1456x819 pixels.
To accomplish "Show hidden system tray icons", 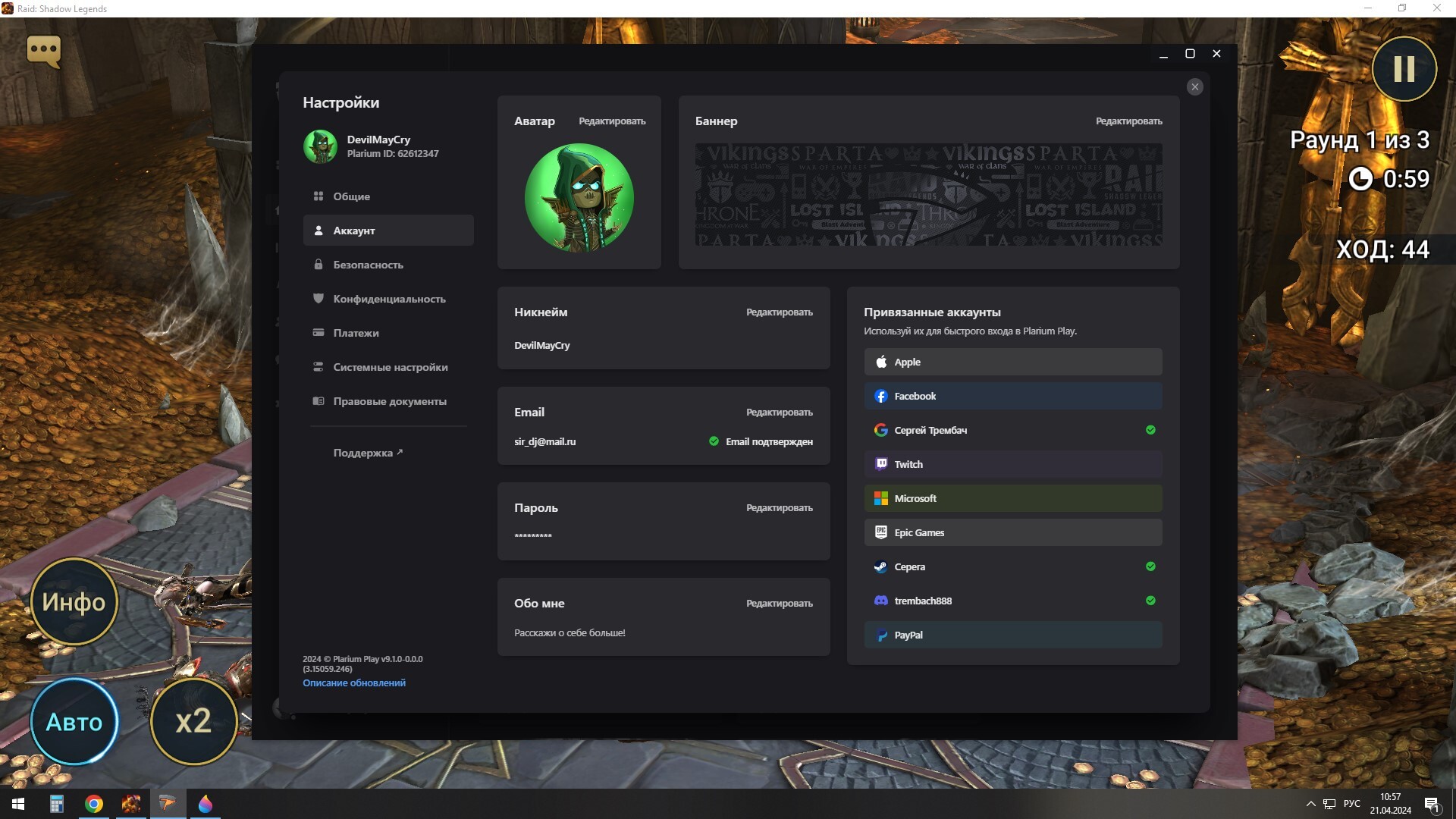I will click(1310, 804).
